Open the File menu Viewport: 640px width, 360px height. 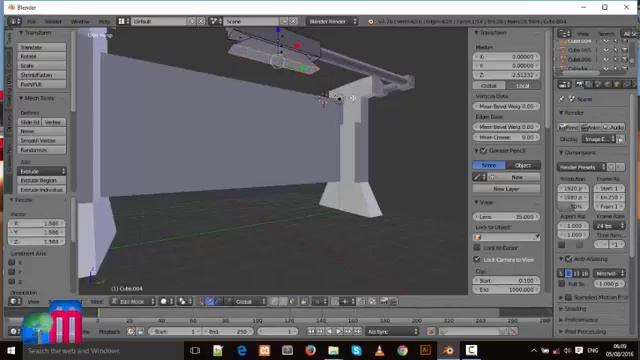pyautogui.click(x=31, y=21)
